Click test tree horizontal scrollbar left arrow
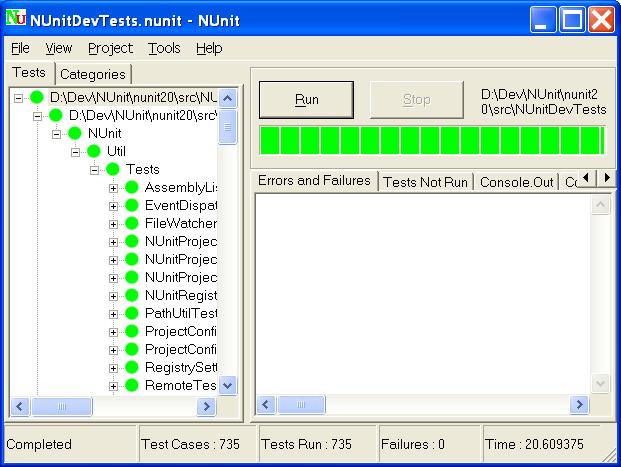The height and width of the screenshot is (467, 621). (20, 406)
